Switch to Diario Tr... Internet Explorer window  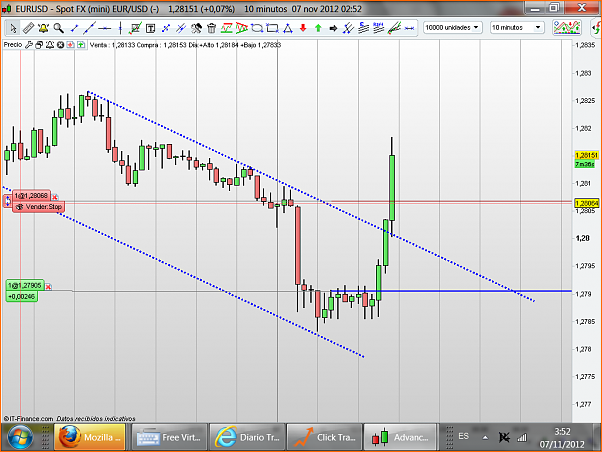(247, 437)
